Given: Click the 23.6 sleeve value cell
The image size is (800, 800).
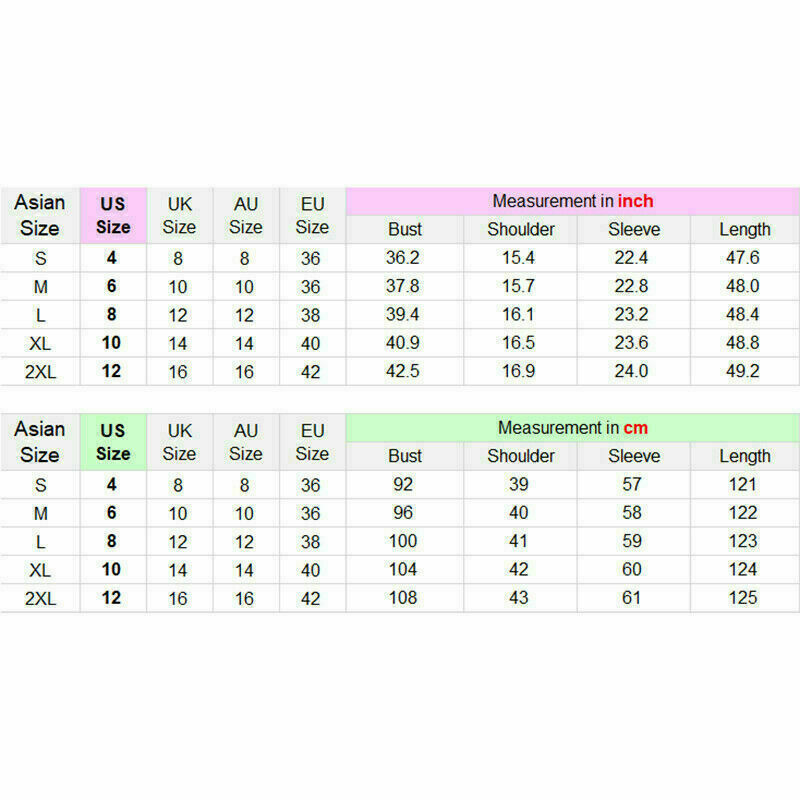Looking at the screenshot, I should click(634, 343).
